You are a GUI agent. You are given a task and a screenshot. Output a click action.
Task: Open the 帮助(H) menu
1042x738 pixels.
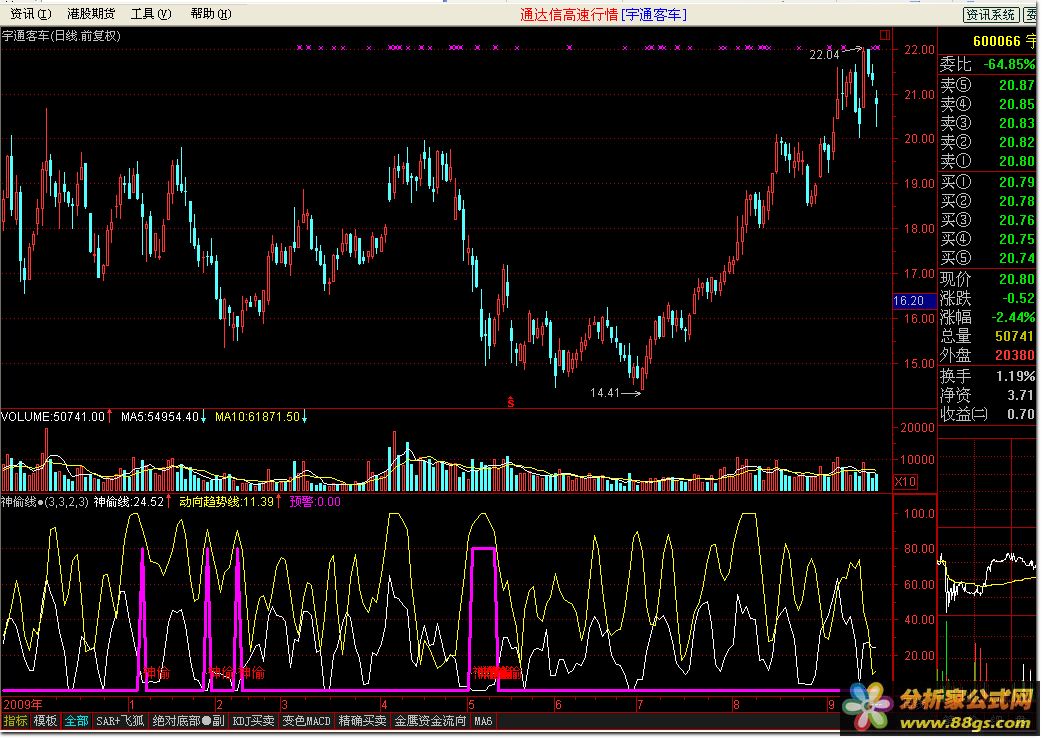tap(211, 14)
